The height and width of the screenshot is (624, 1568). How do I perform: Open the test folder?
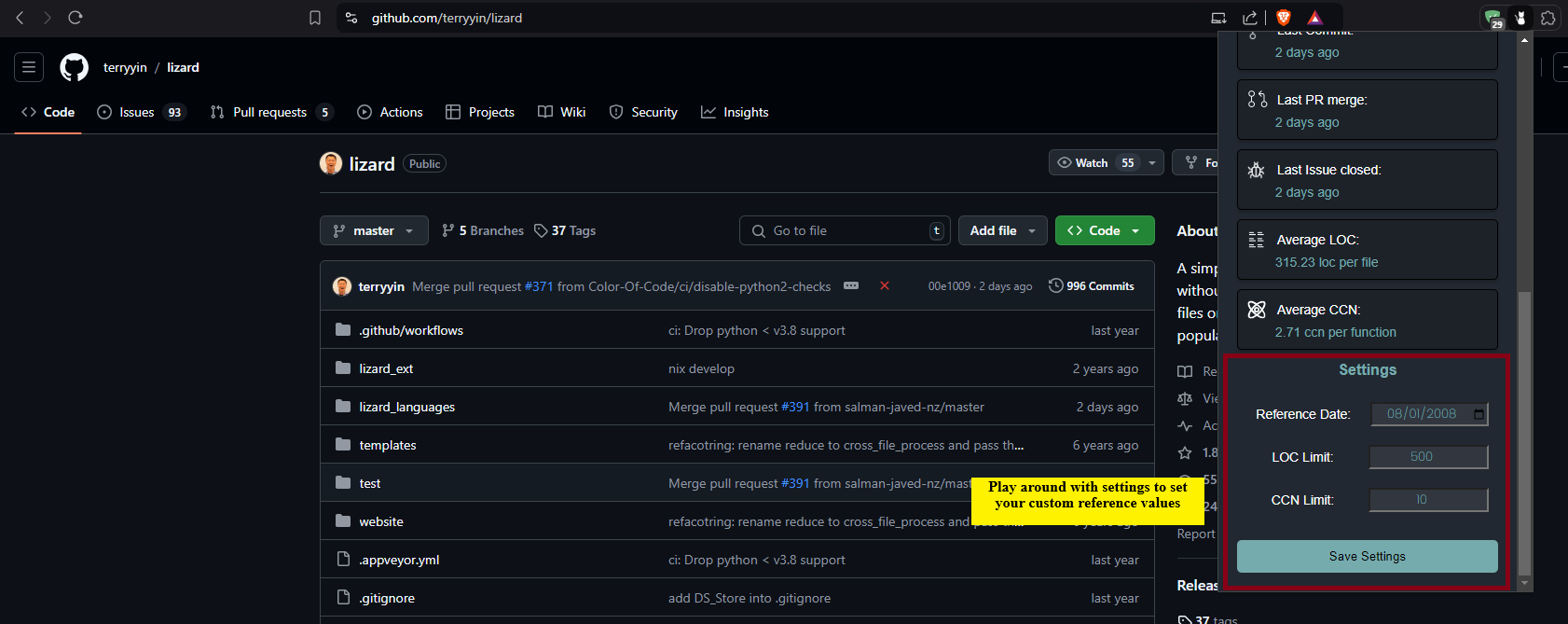point(370,483)
